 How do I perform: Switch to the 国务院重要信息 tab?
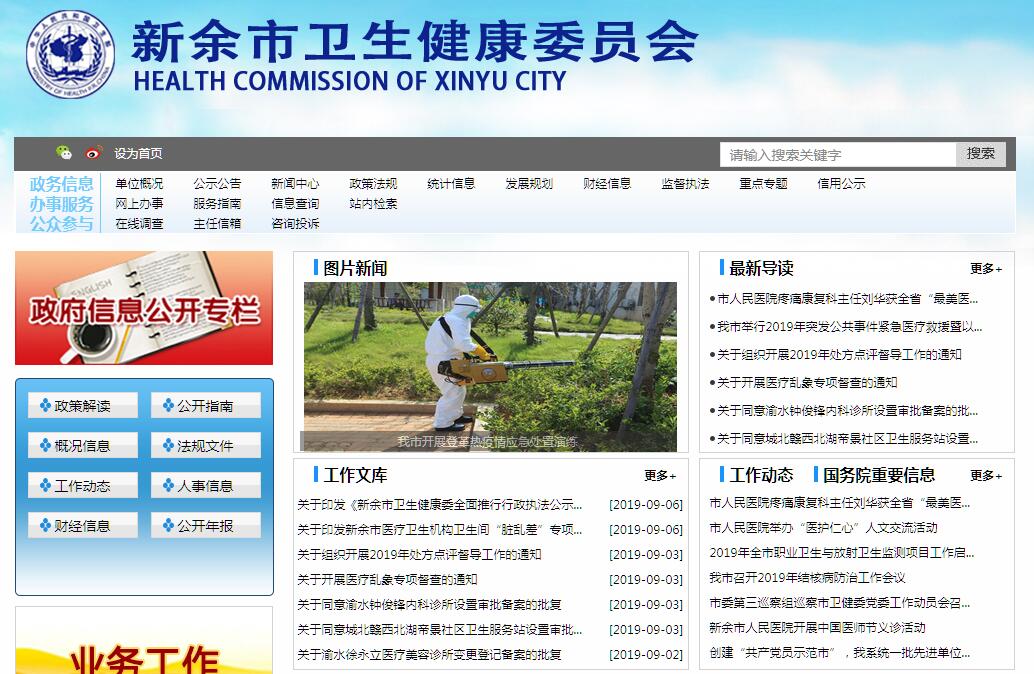(x=878, y=475)
